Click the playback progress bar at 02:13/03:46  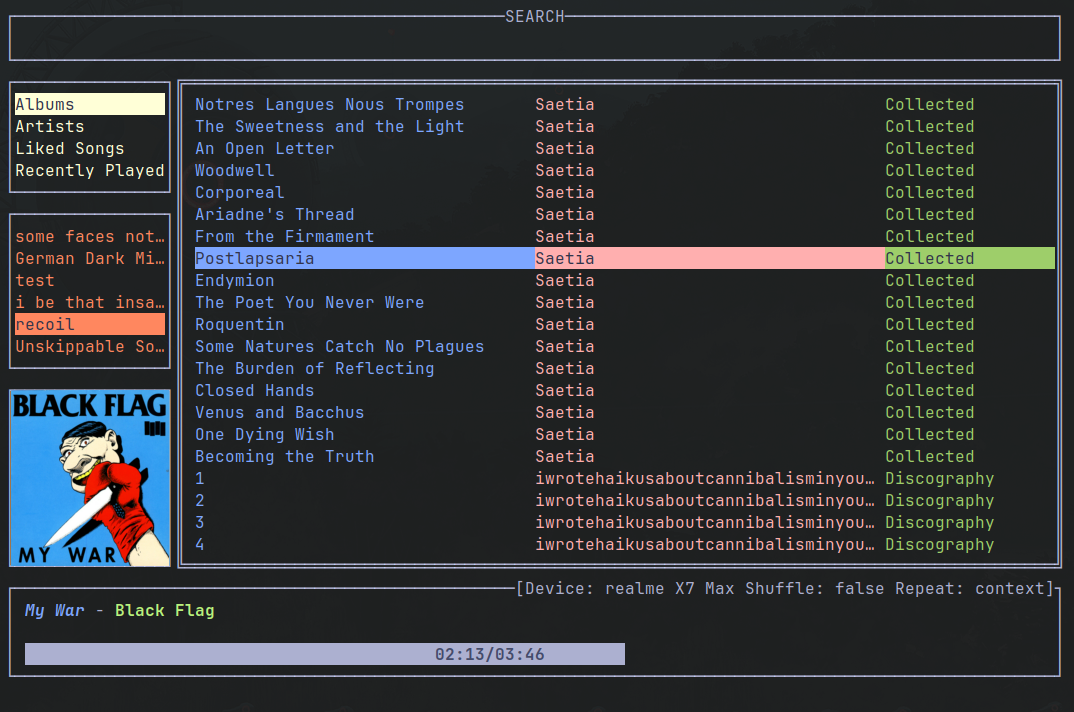pyautogui.click(x=325, y=655)
